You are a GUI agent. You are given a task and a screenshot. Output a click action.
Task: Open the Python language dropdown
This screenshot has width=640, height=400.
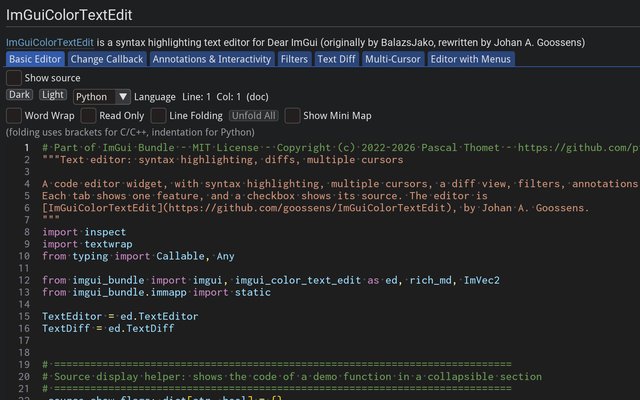coord(102,97)
